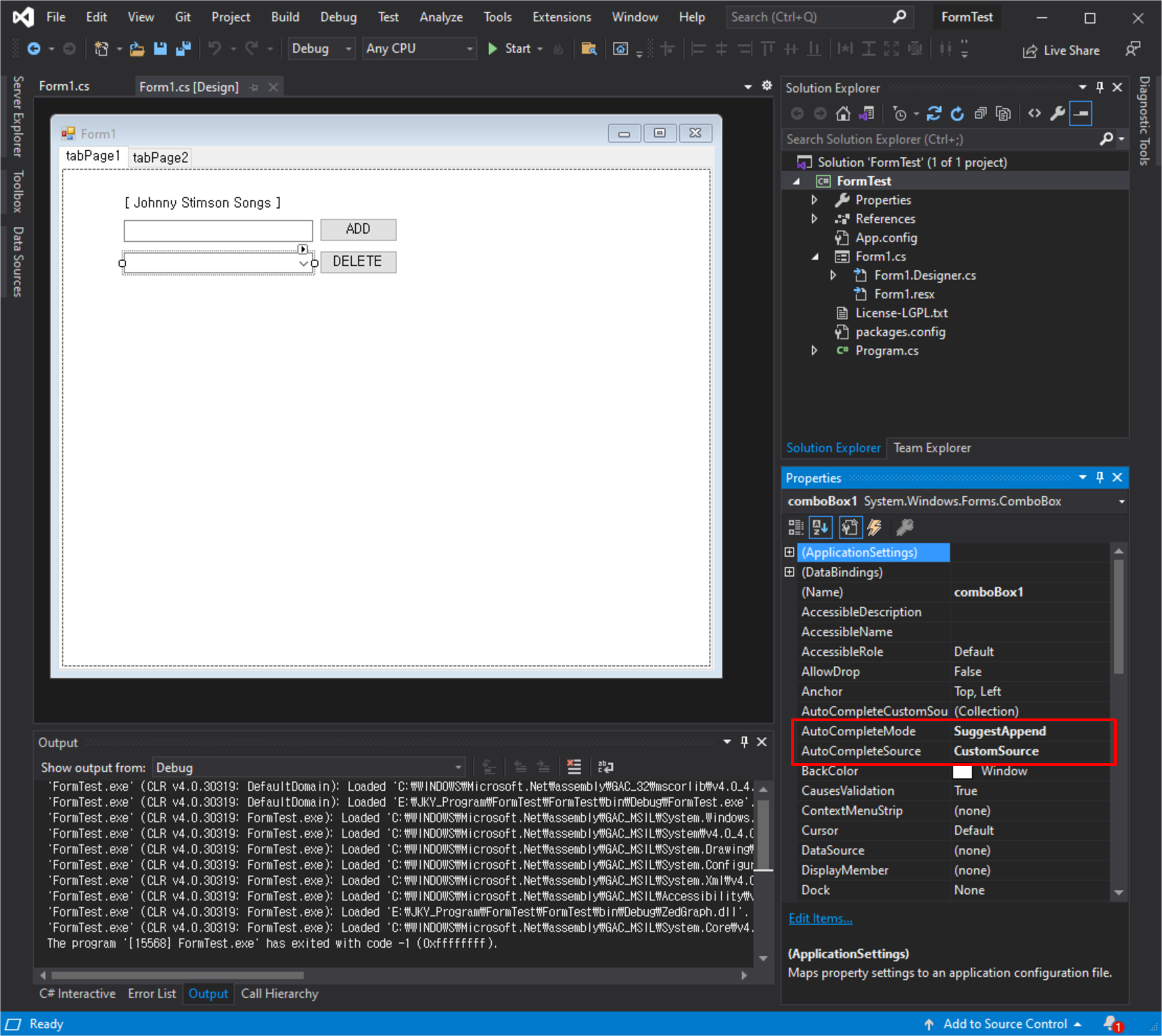Click the Events lightning bolt icon

point(875,528)
